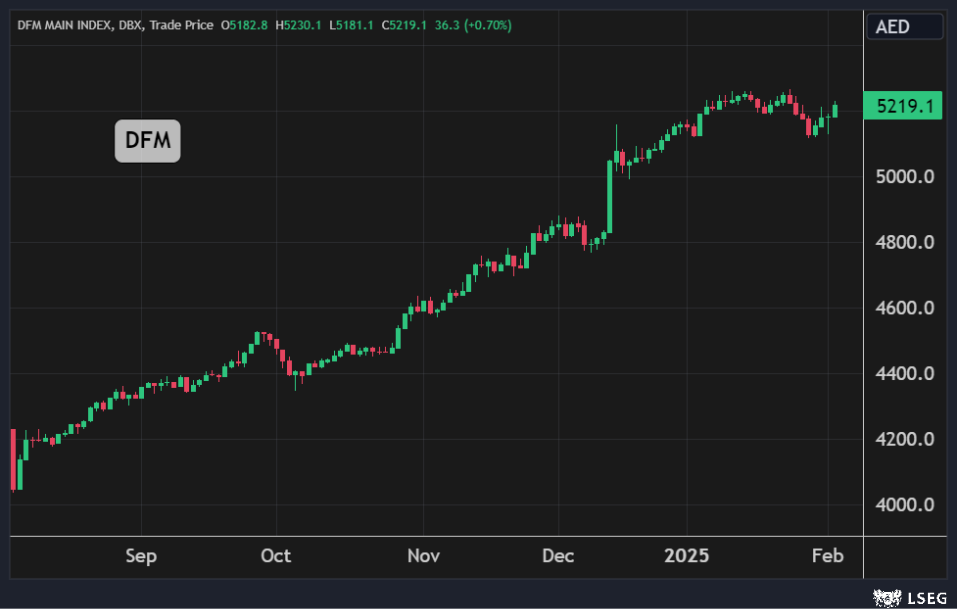
Task: Click the Oct label on time axis
Action: pyautogui.click(x=276, y=556)
